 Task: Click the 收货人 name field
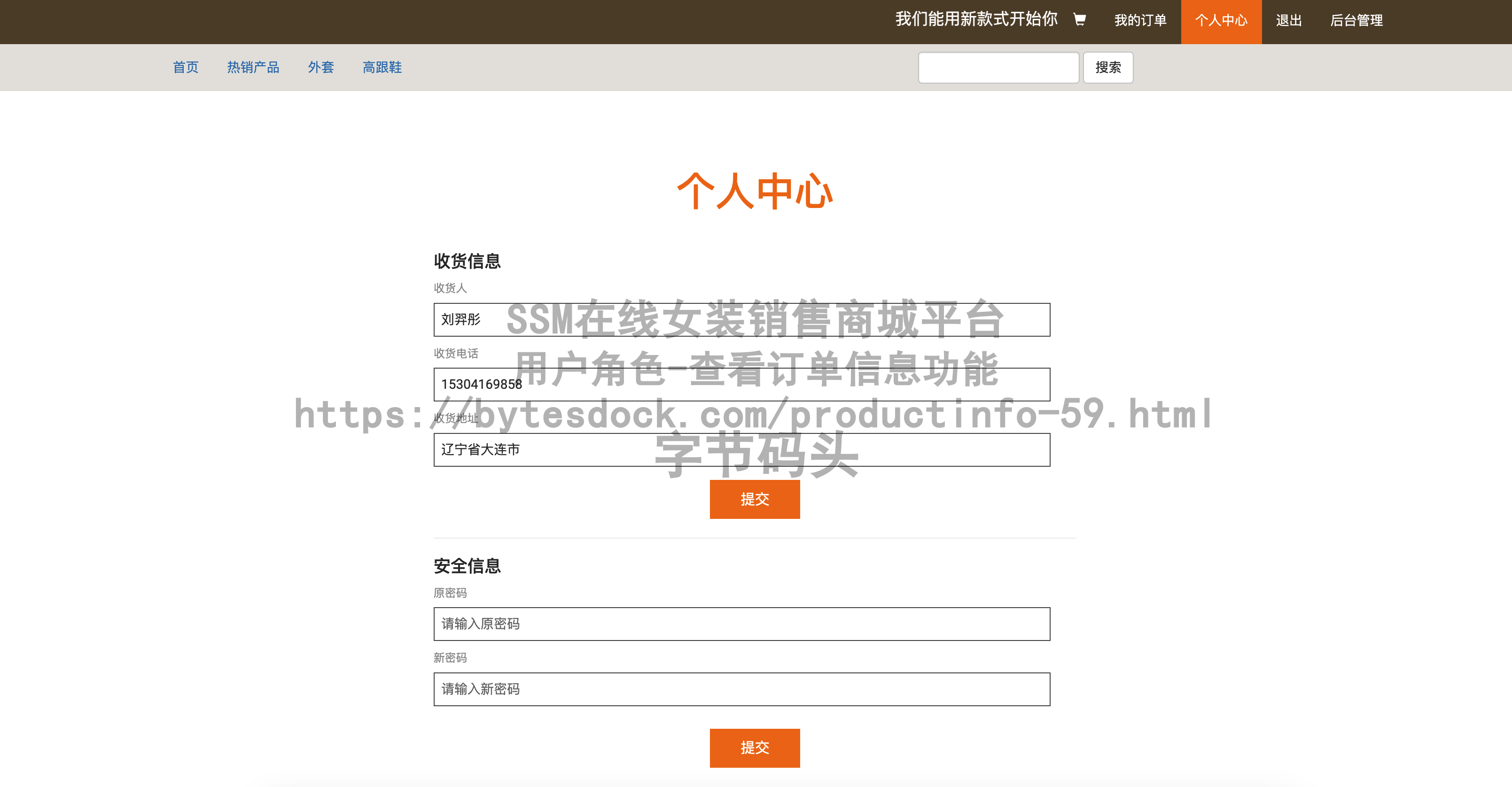coord(741,320)
